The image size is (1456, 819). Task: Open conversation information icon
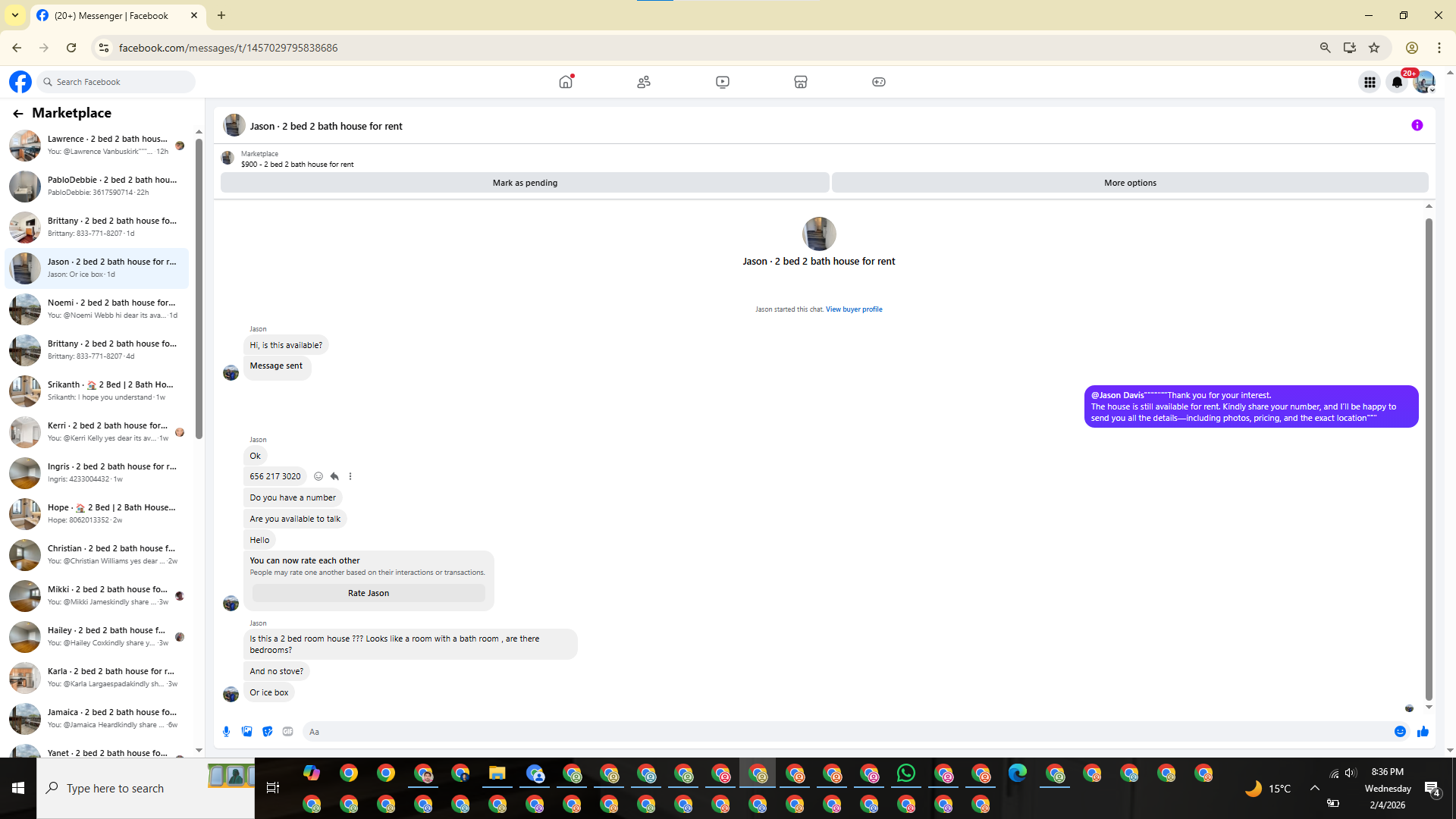pos(1417,126)
